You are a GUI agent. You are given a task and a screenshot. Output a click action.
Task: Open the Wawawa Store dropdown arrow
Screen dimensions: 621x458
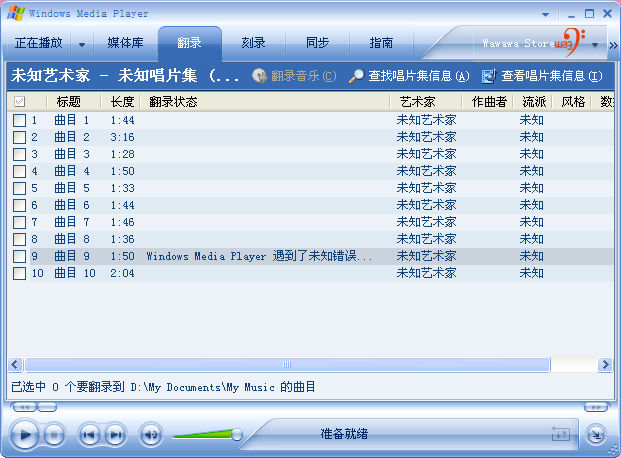coord(594,45)
